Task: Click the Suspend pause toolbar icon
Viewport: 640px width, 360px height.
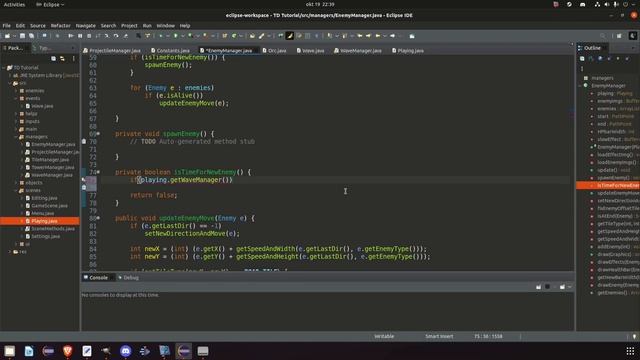Action: pyautogui.click(x=80, y=36)
